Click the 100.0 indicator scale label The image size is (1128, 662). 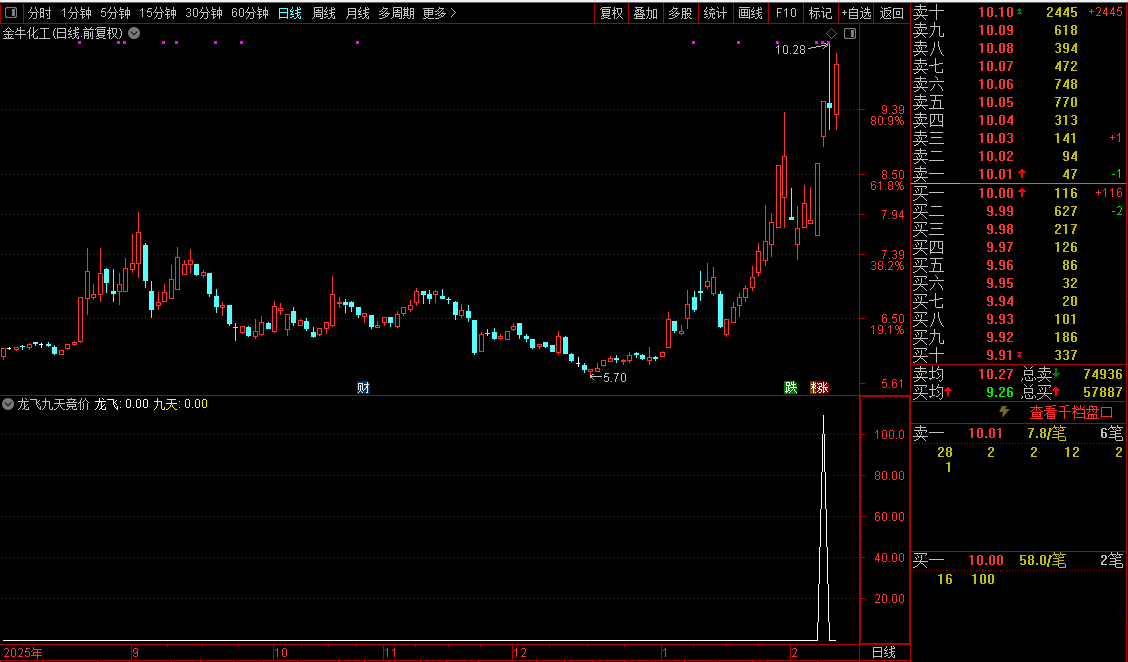tap(889, 435)
